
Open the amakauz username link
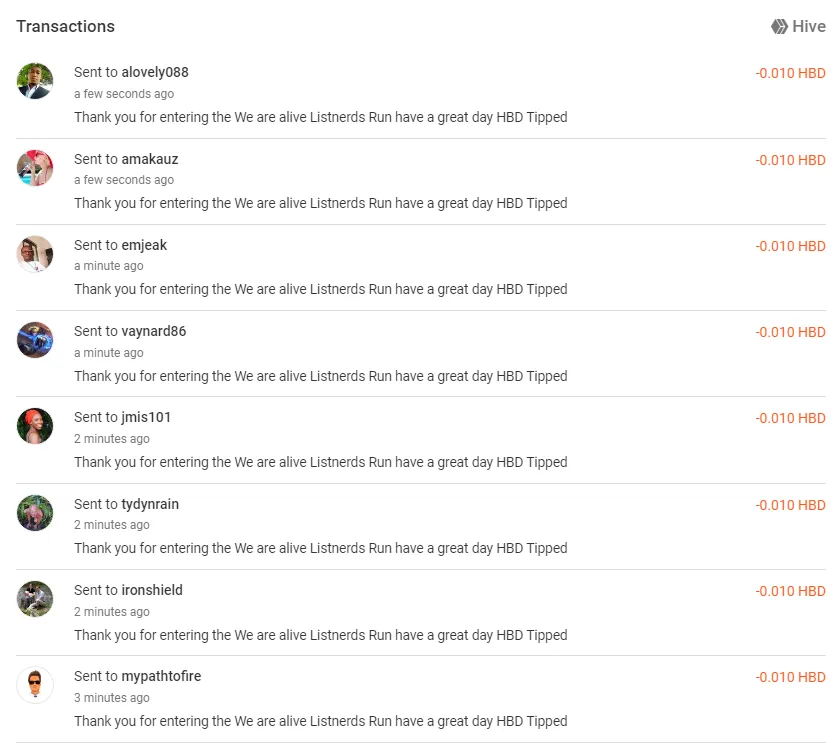pyautogui.click(x=149, y=159)
